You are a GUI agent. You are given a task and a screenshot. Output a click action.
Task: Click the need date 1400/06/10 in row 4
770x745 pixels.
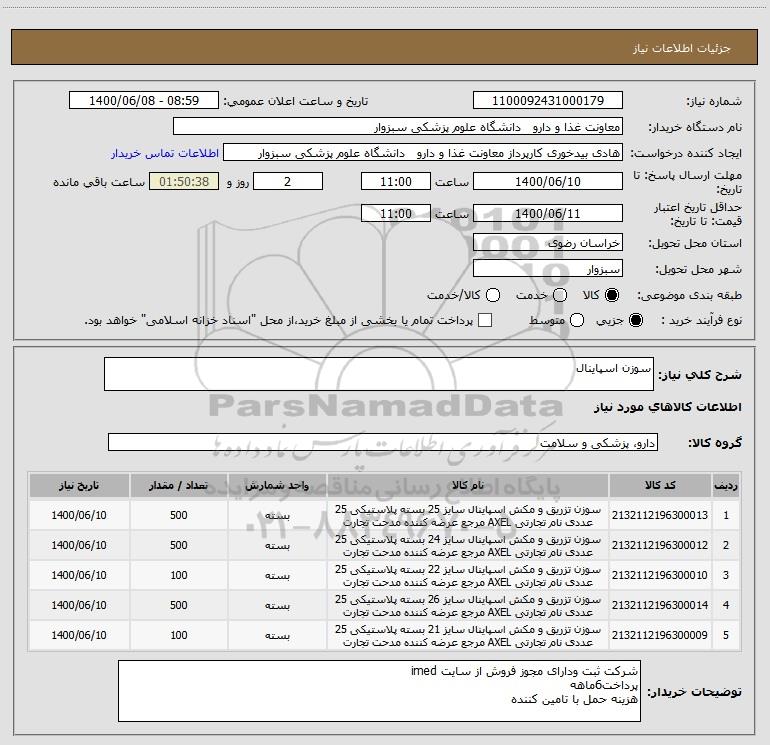tap(79, 605)
